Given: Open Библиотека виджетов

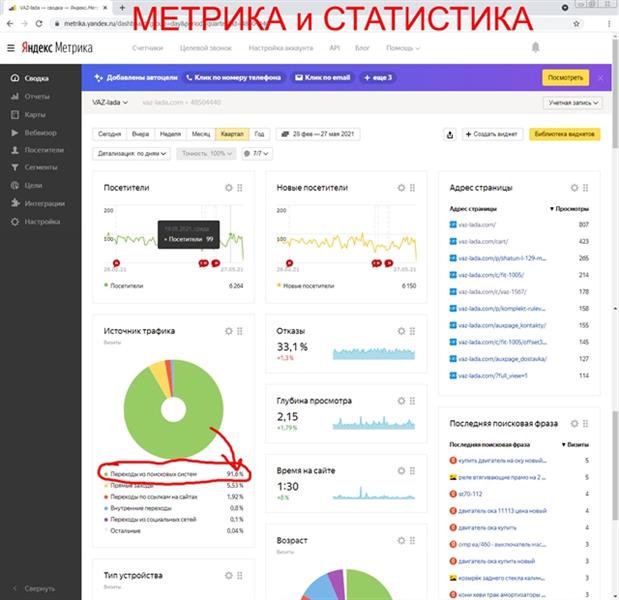Looking at the screenshot, I should [x=565, y=134].
